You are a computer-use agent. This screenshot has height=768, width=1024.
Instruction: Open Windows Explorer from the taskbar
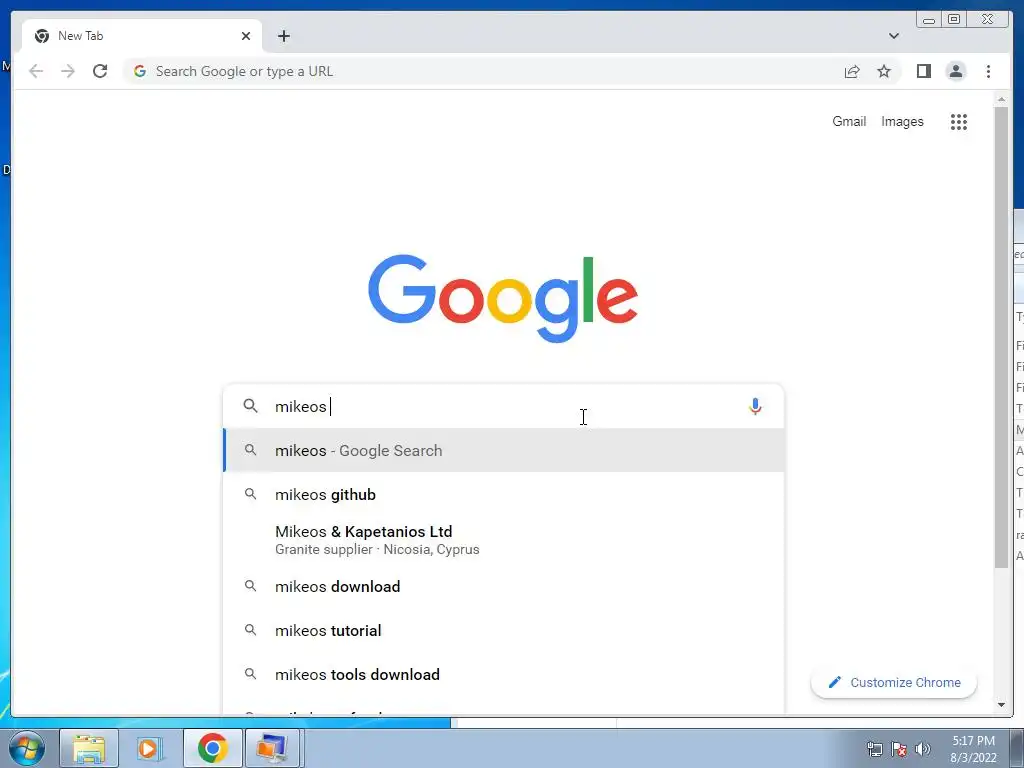point(89,748)
